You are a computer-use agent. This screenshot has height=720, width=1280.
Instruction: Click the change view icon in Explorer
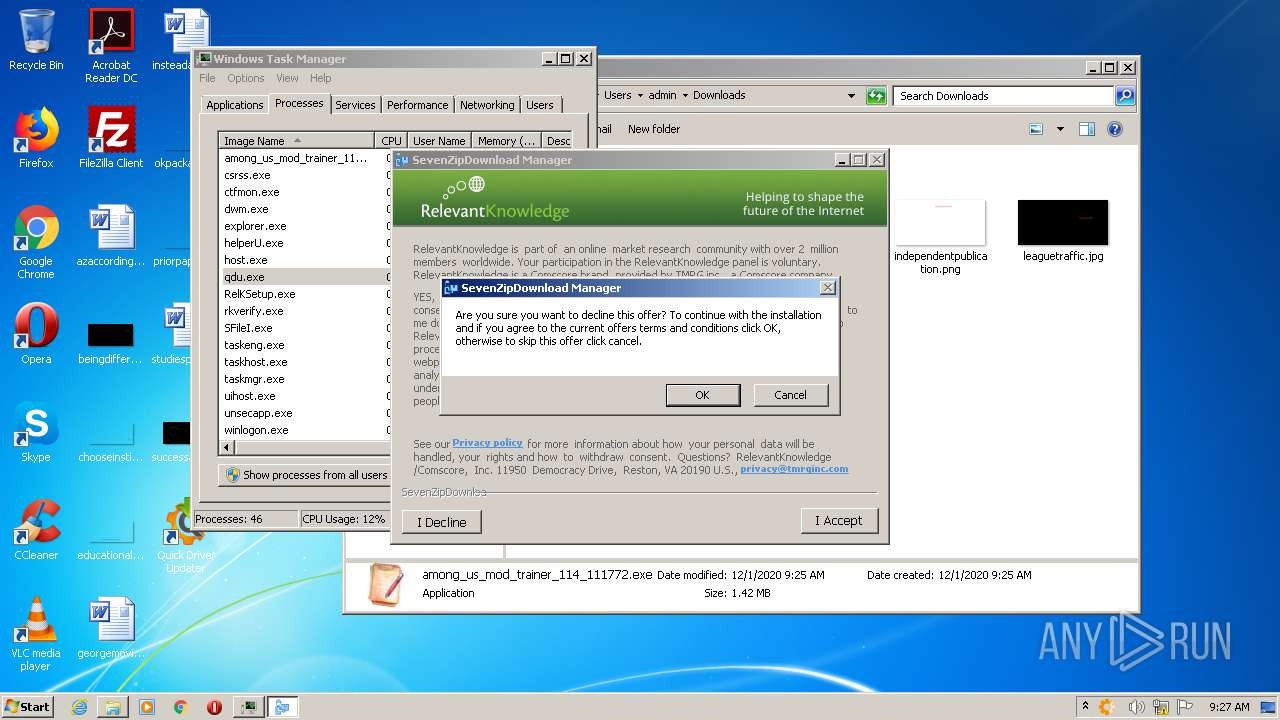tap(1036, 129)
